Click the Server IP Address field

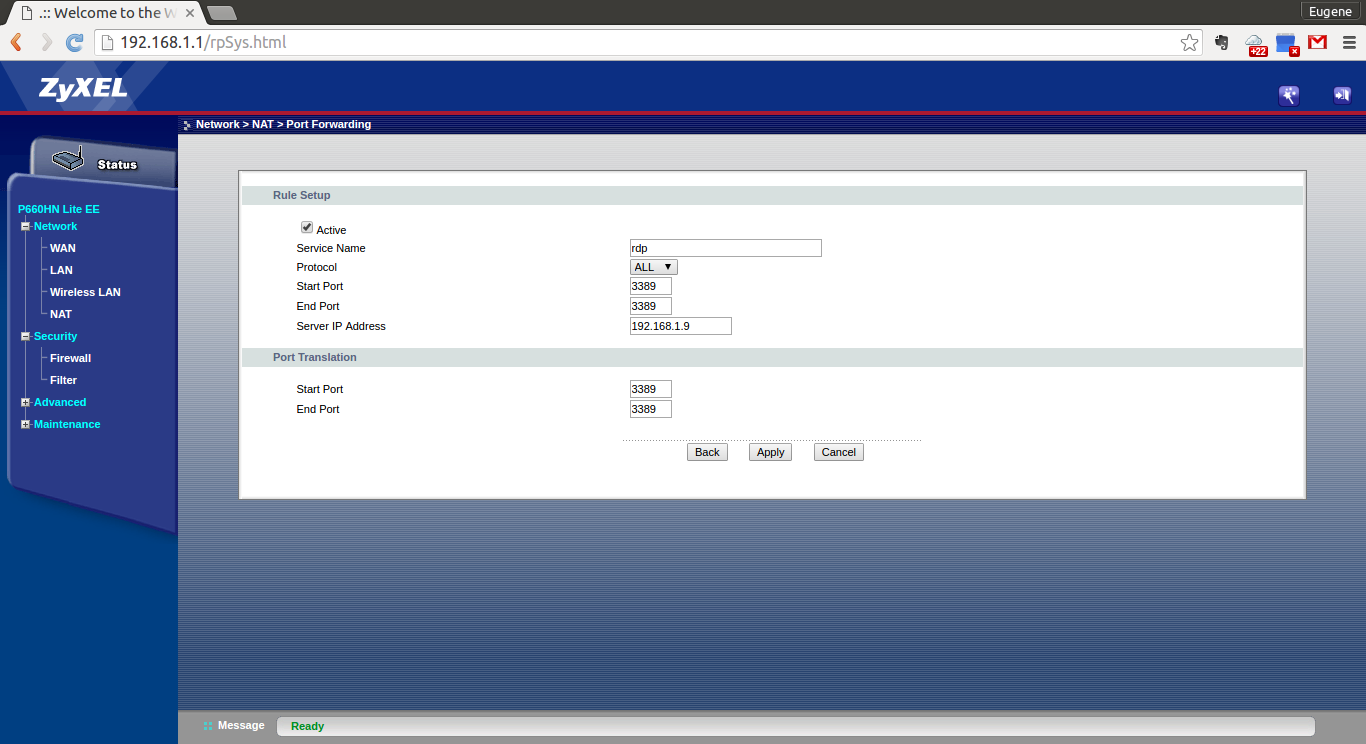coord(680,326)
